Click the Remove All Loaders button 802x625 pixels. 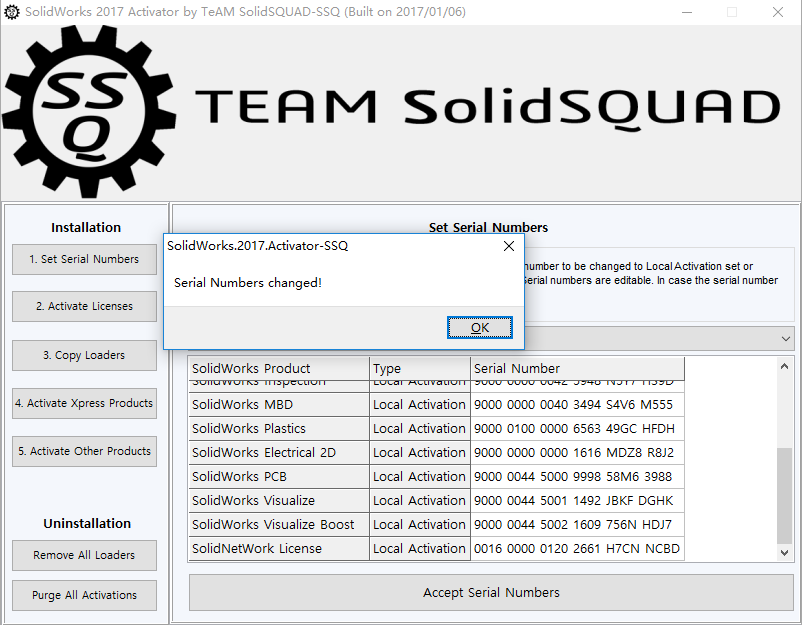[84, 555]
